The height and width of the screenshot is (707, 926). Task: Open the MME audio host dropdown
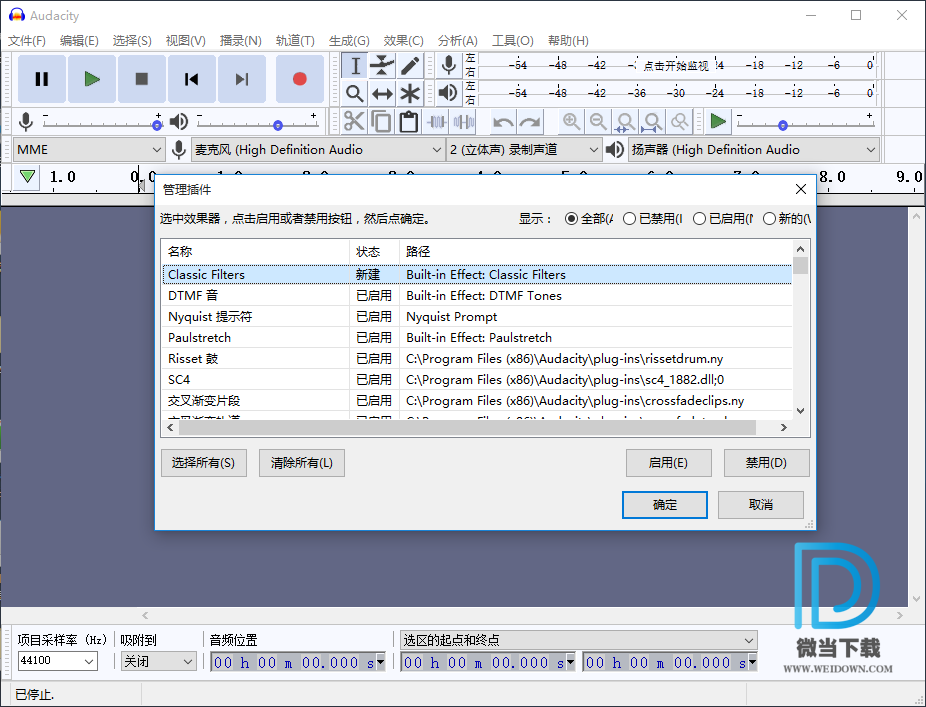tap(88, 150)
